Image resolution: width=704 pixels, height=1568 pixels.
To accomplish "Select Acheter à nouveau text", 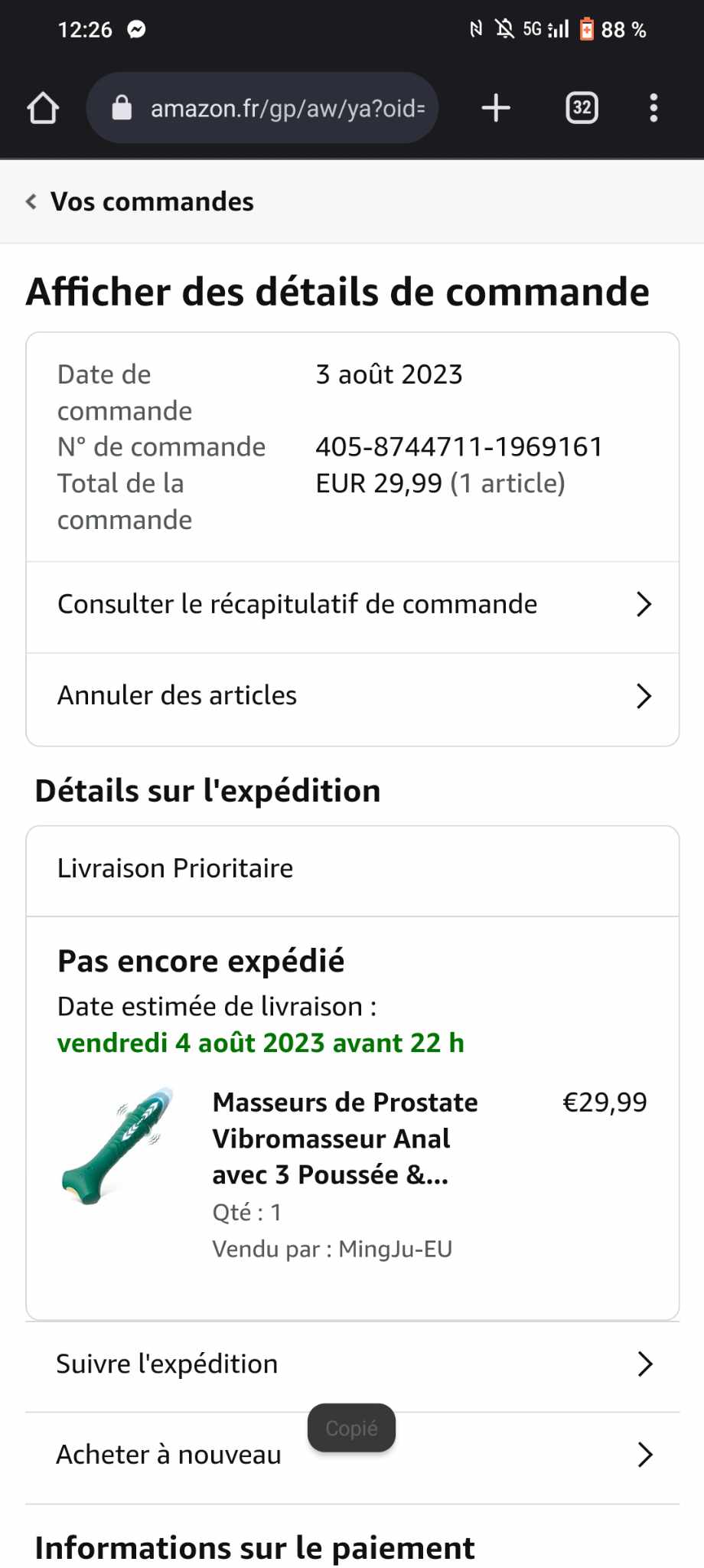I will (168, 1455).
